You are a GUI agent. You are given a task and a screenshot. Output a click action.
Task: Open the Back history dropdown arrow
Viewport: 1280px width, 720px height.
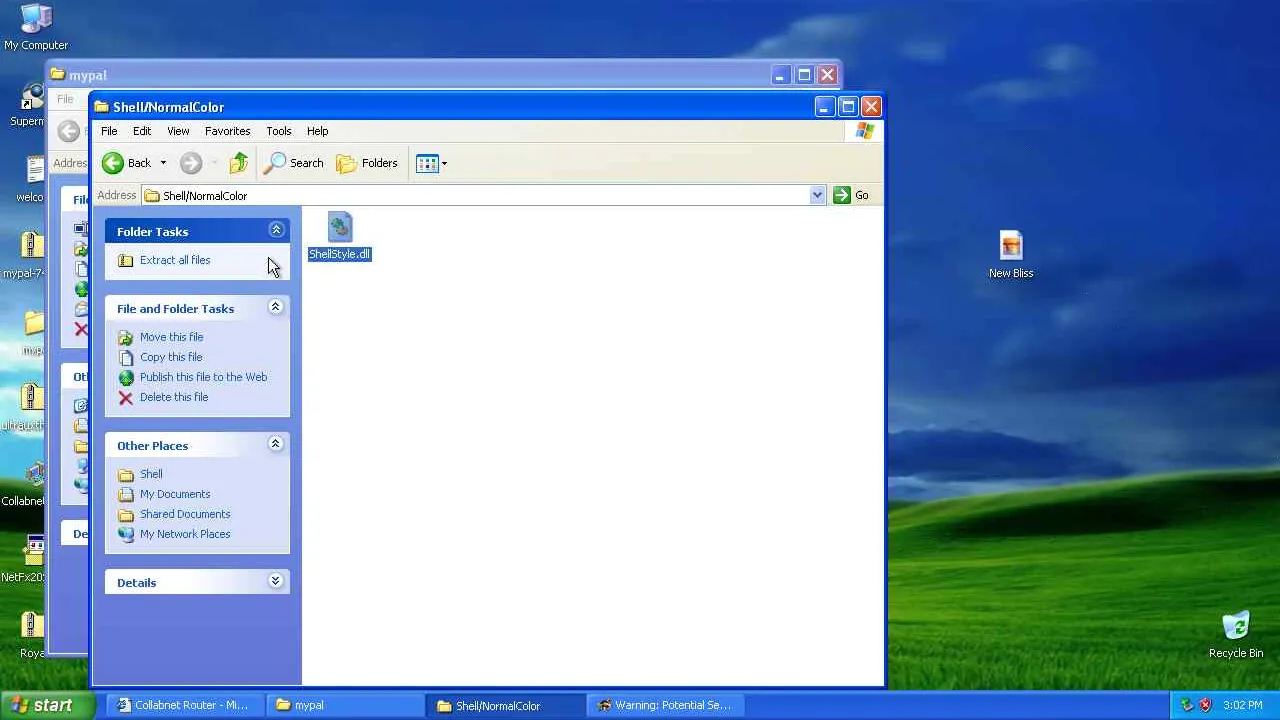click(163, 163)
